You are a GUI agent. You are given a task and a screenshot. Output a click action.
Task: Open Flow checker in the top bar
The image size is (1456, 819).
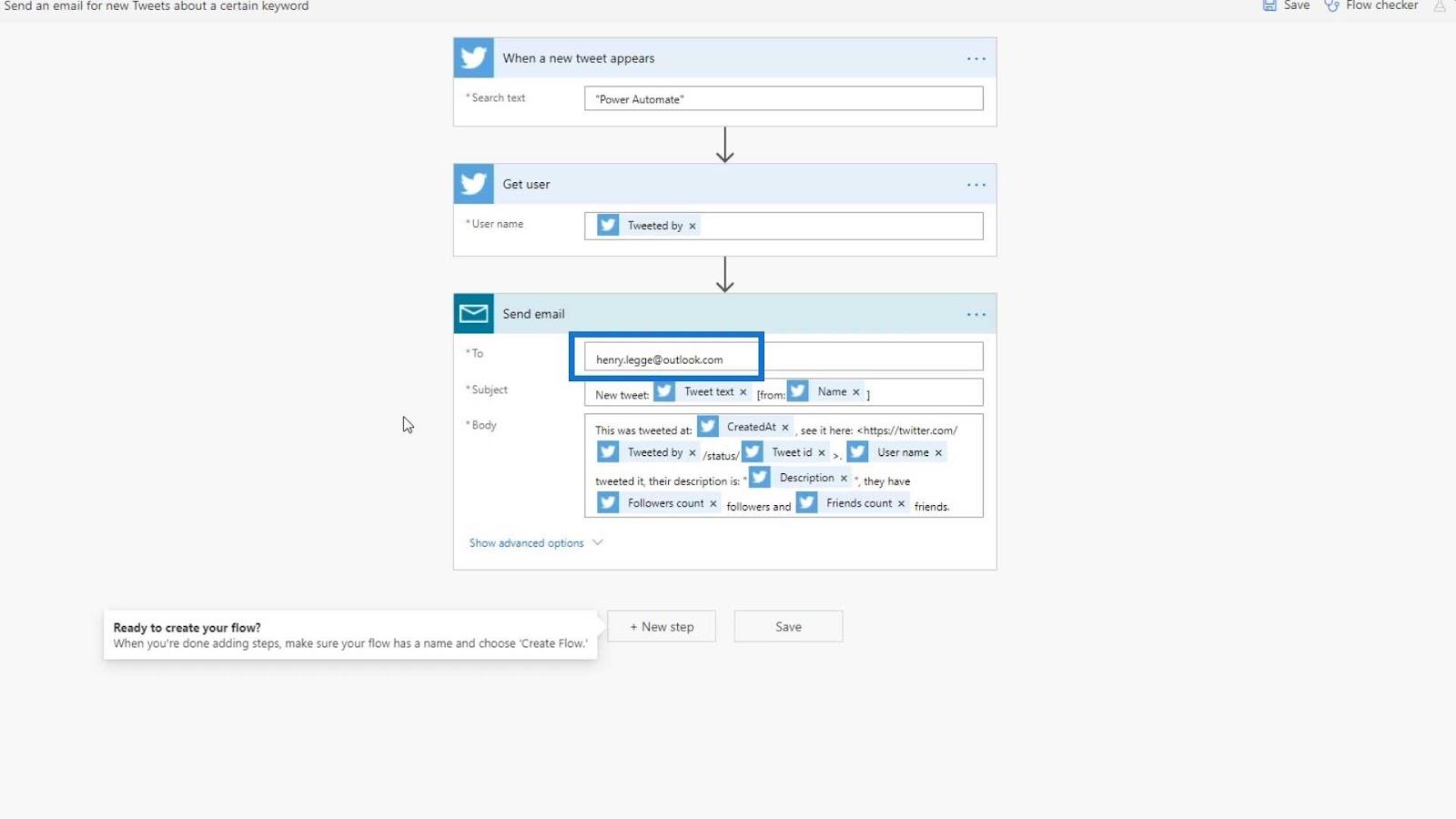point(1381,5)
